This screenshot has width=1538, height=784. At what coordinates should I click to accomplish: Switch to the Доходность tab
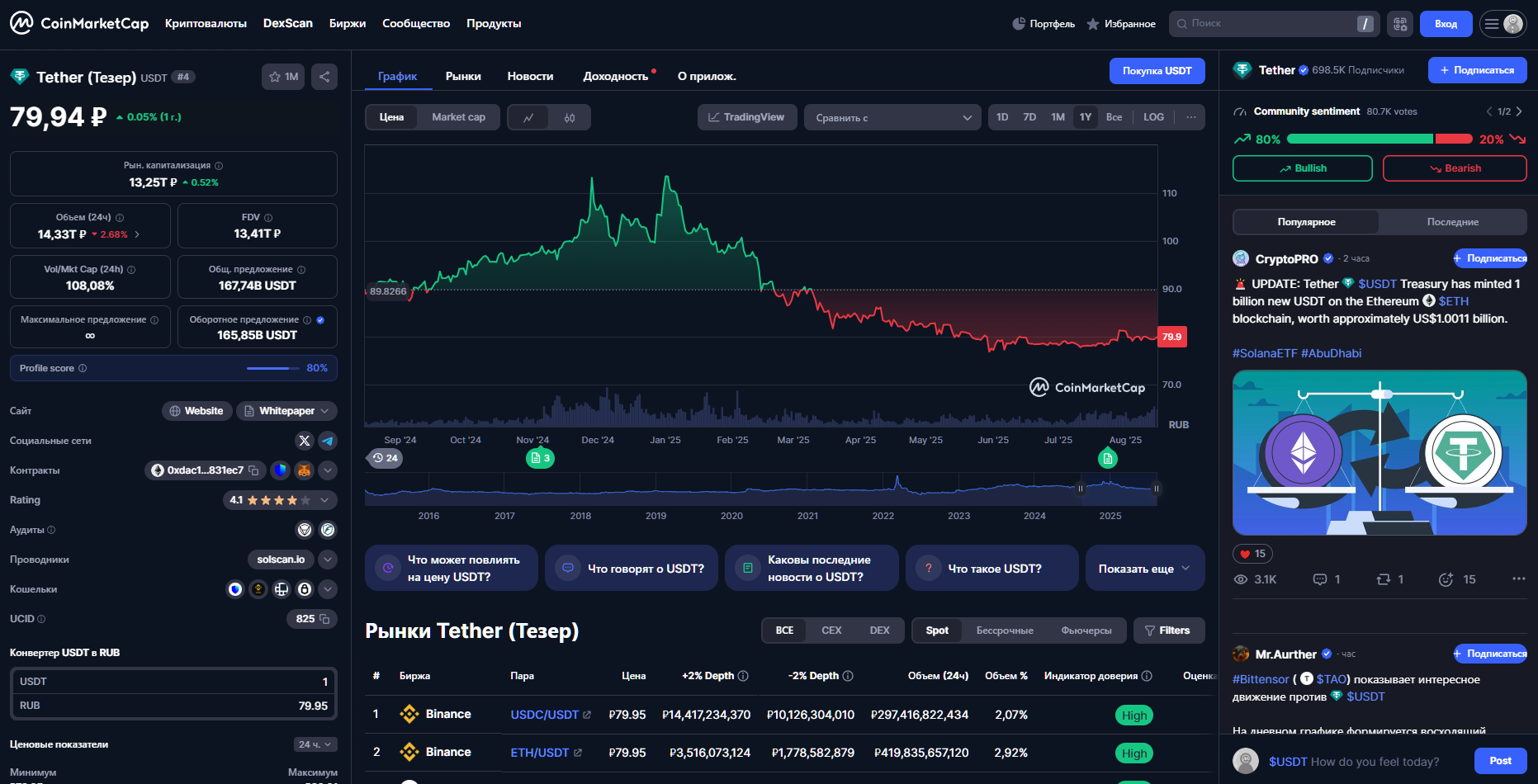point(616,76)
